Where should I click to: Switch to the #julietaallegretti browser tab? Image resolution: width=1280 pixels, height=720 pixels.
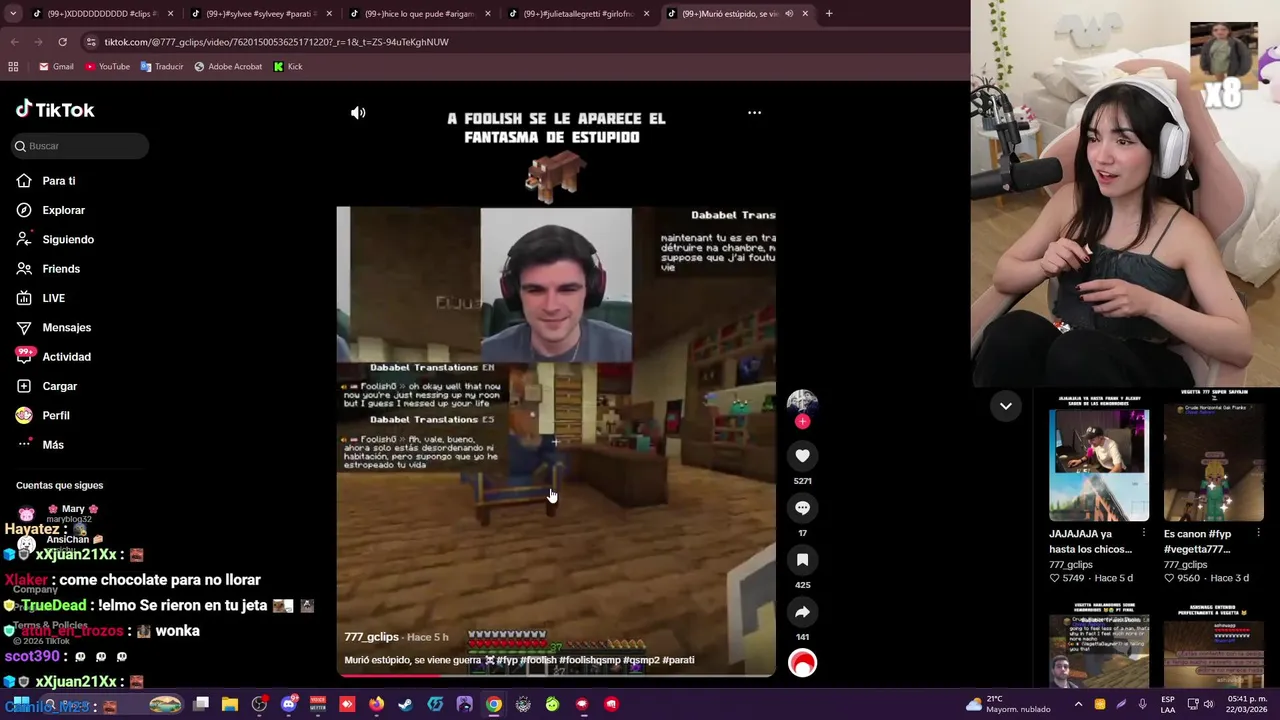[x=577, y=14]
